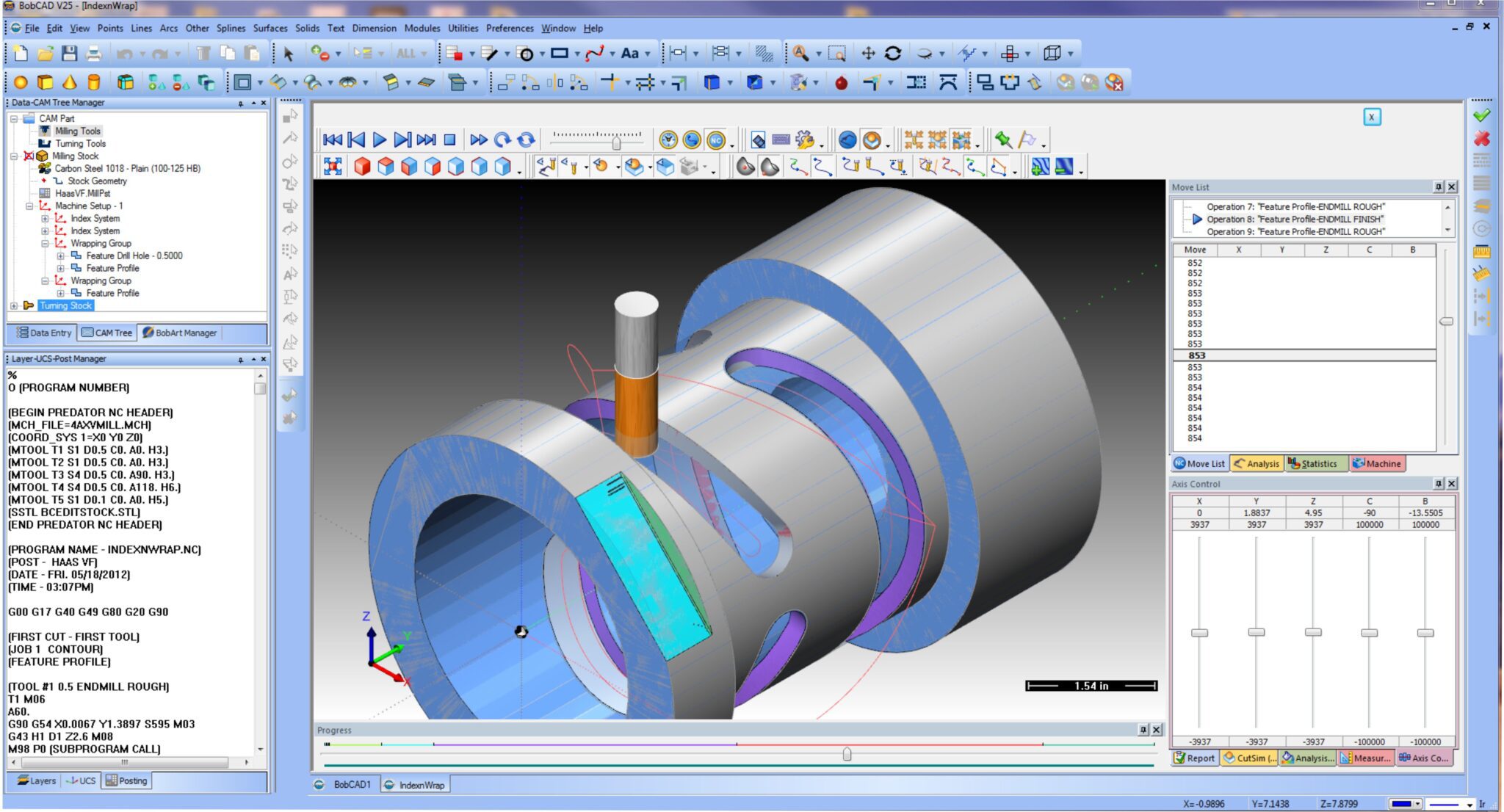
Task: Toggle auto-hide pin on the Axis Control panel
Action: coord(1438,484)
